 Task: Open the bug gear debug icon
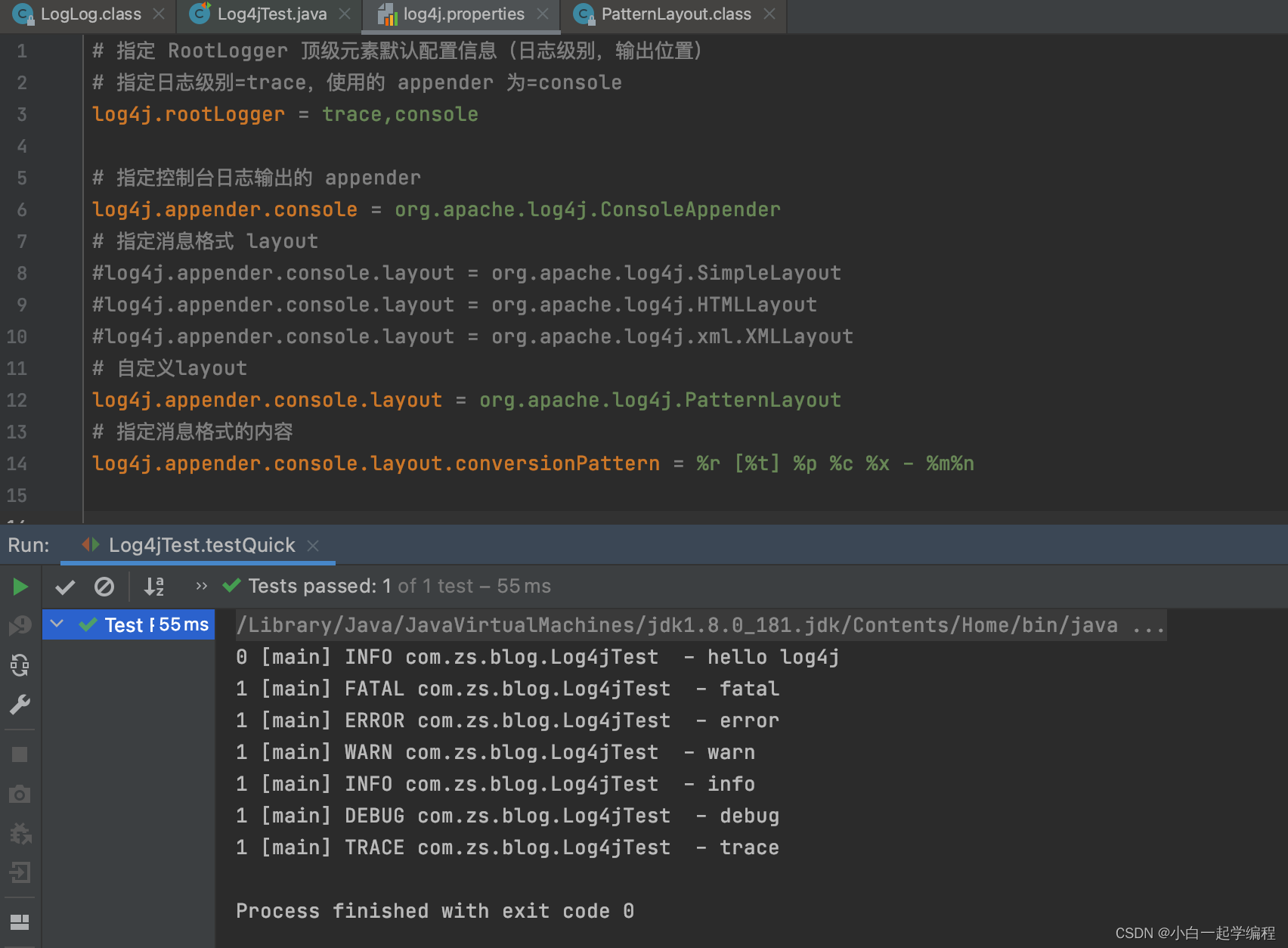(20, 833)
